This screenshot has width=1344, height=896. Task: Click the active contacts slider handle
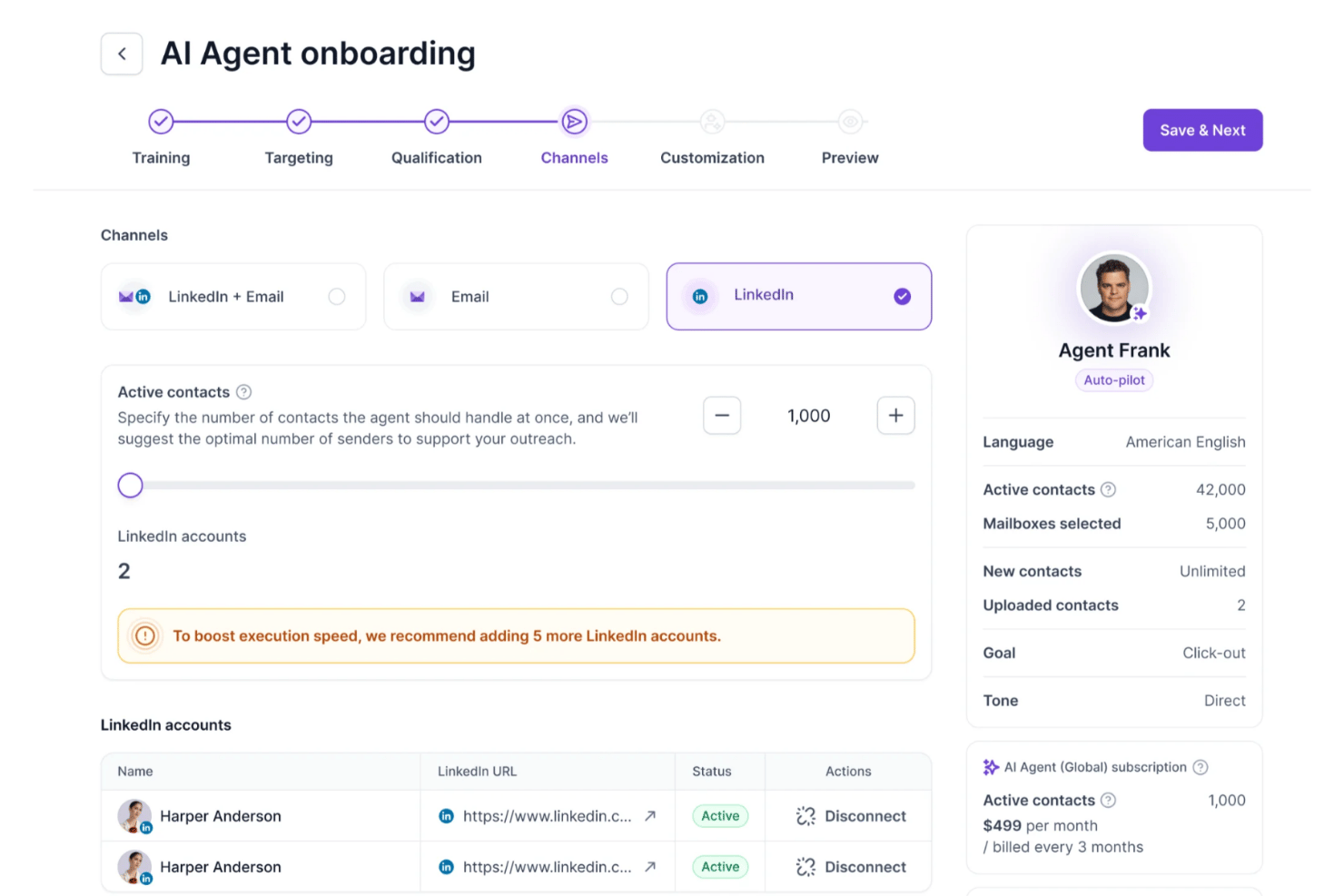pyautogui.click(x=131, y=486)
